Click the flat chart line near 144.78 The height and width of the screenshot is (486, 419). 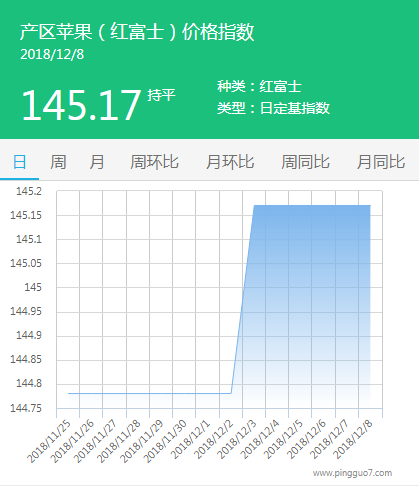(150, 393)
